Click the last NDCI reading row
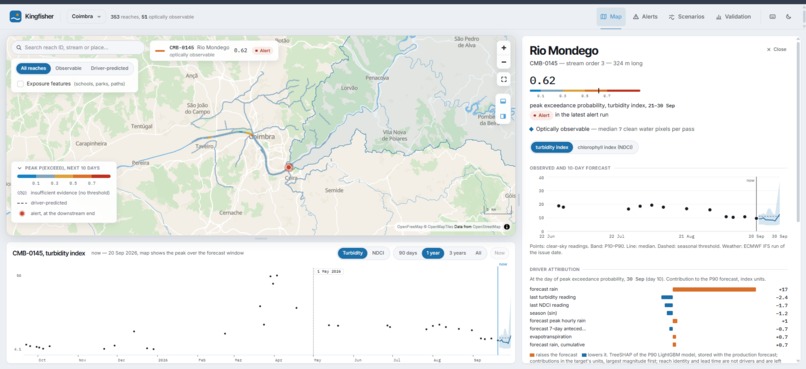Image resolution: width=806 pixels, height=369 pixels. click(659, 305)
